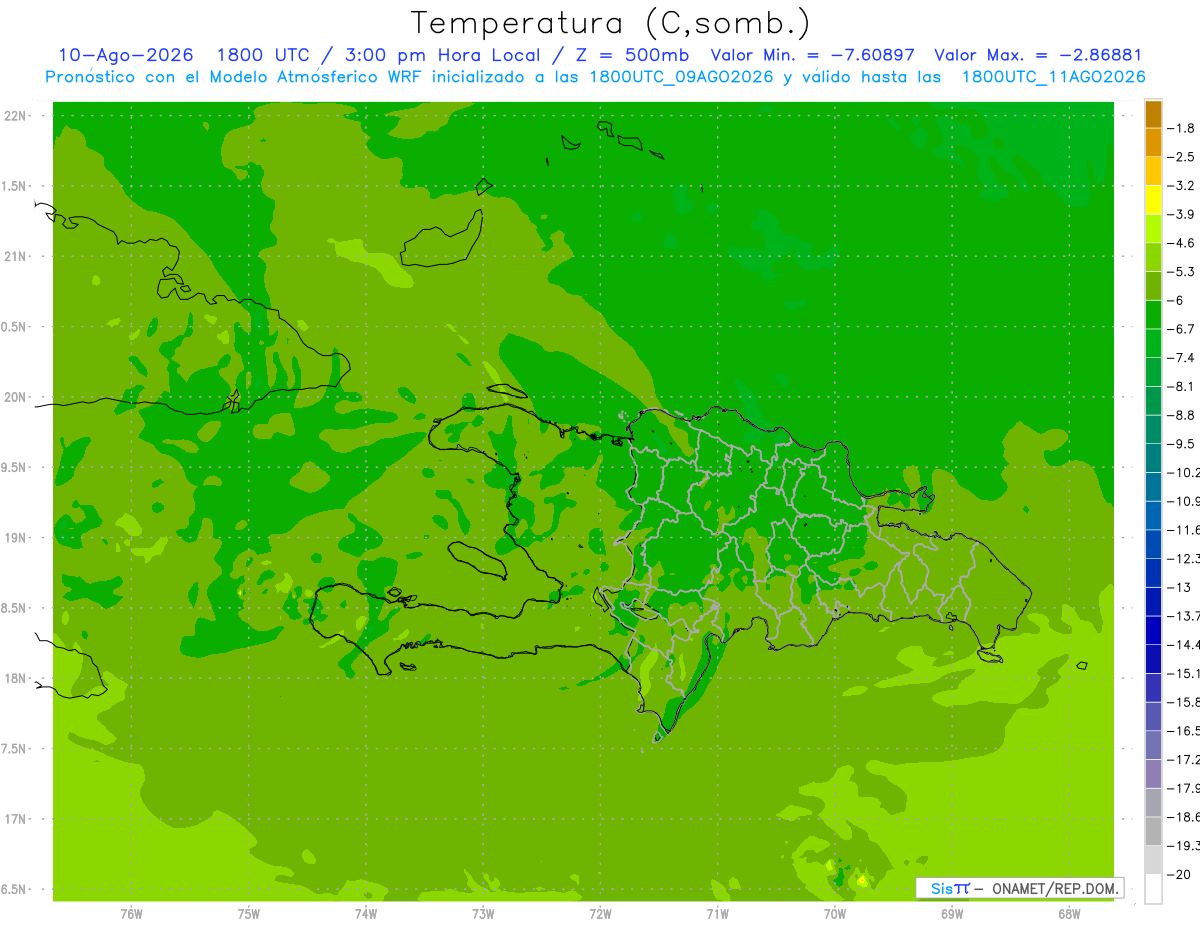
Task: Click the -1.8 colorbar label
Action: click(x=1182, y=128)
